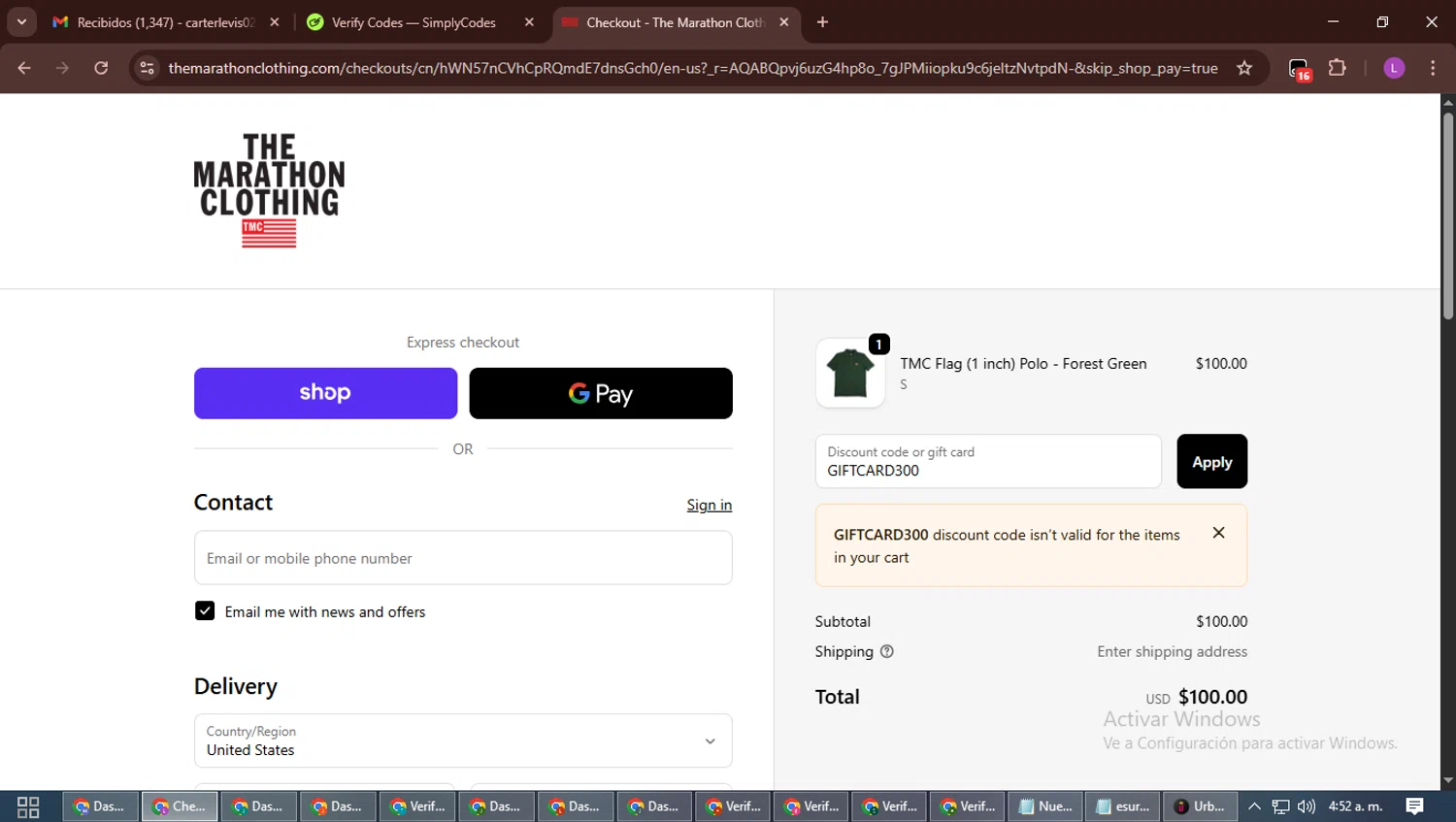Click the address bar URL
The width and height of the screenshot is (1456, 822).
tap(692, 68)
